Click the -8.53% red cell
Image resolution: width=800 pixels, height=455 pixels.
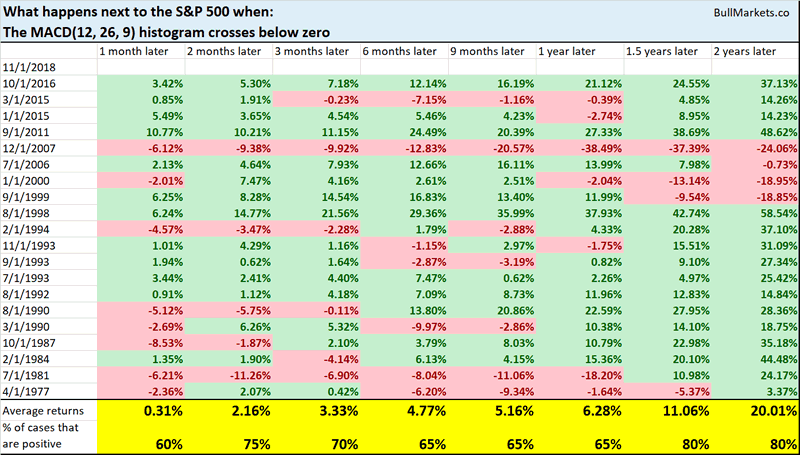pos(162,345)
